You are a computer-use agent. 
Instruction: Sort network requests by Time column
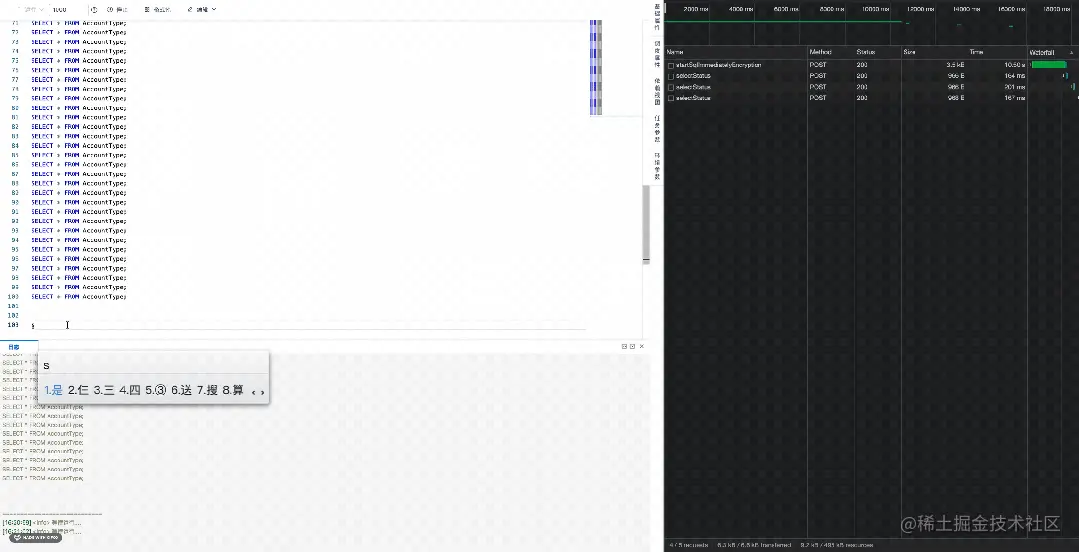(996, 52)
